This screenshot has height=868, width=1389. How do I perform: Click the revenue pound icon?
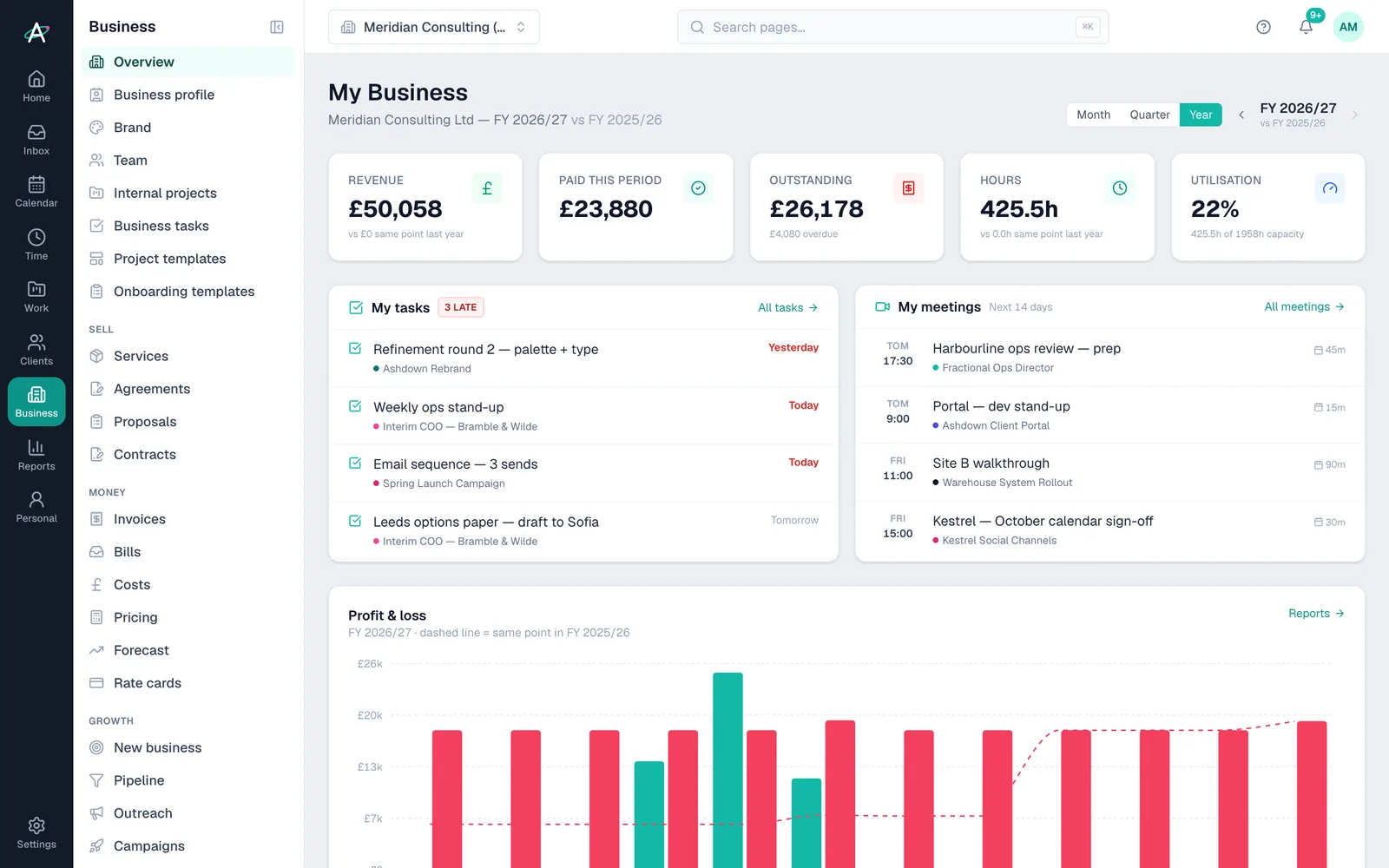pyautogui.click(x=487, y=188)
